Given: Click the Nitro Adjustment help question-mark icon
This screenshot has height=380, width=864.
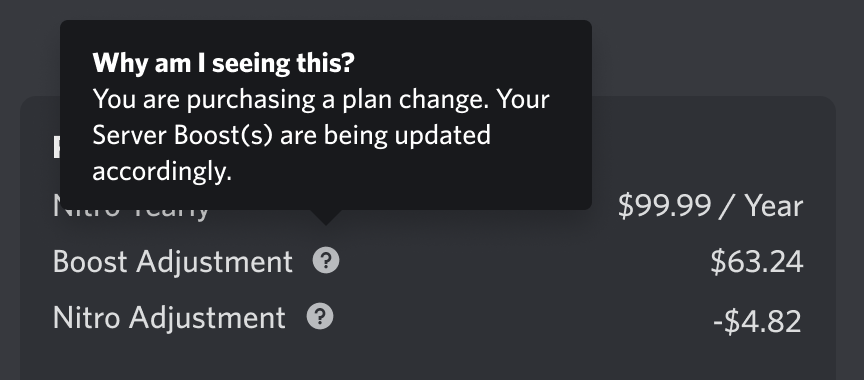Looking at the screenshot, I should click(x=320, y=317).
